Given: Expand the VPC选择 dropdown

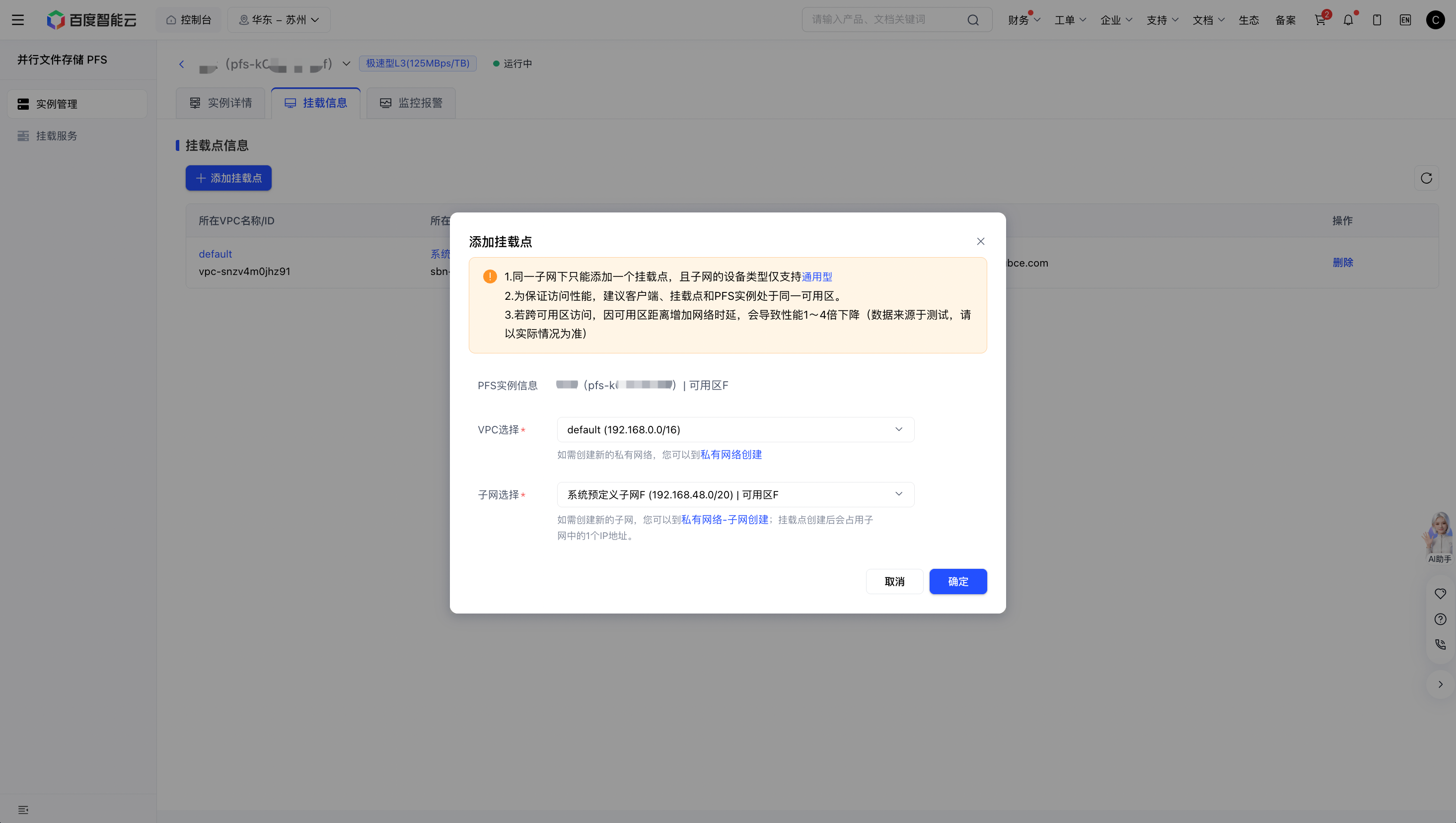Looking at the screenshot, I should pos(735,429).
